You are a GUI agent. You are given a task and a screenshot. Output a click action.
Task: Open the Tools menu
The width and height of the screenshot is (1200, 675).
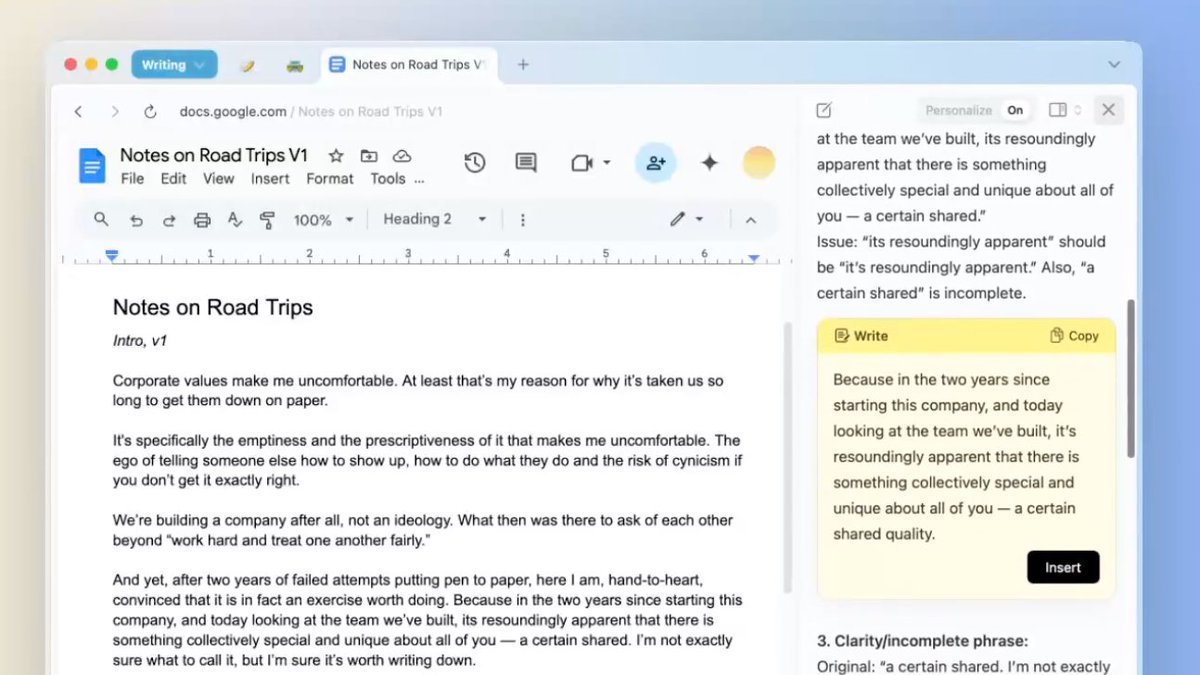point(388,179)
